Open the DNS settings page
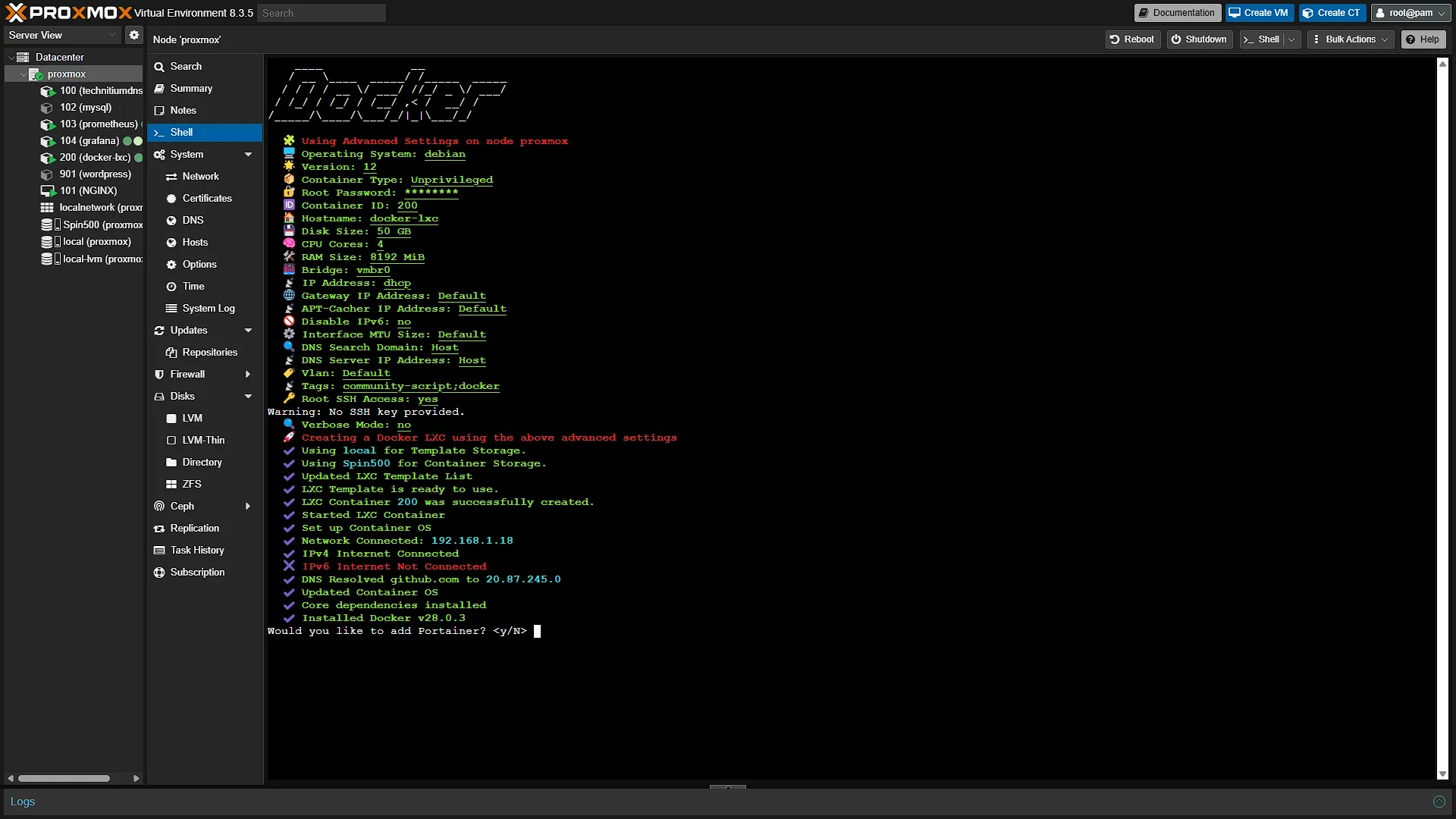Viewport: 1456px width, 819px height. point(205,221)
